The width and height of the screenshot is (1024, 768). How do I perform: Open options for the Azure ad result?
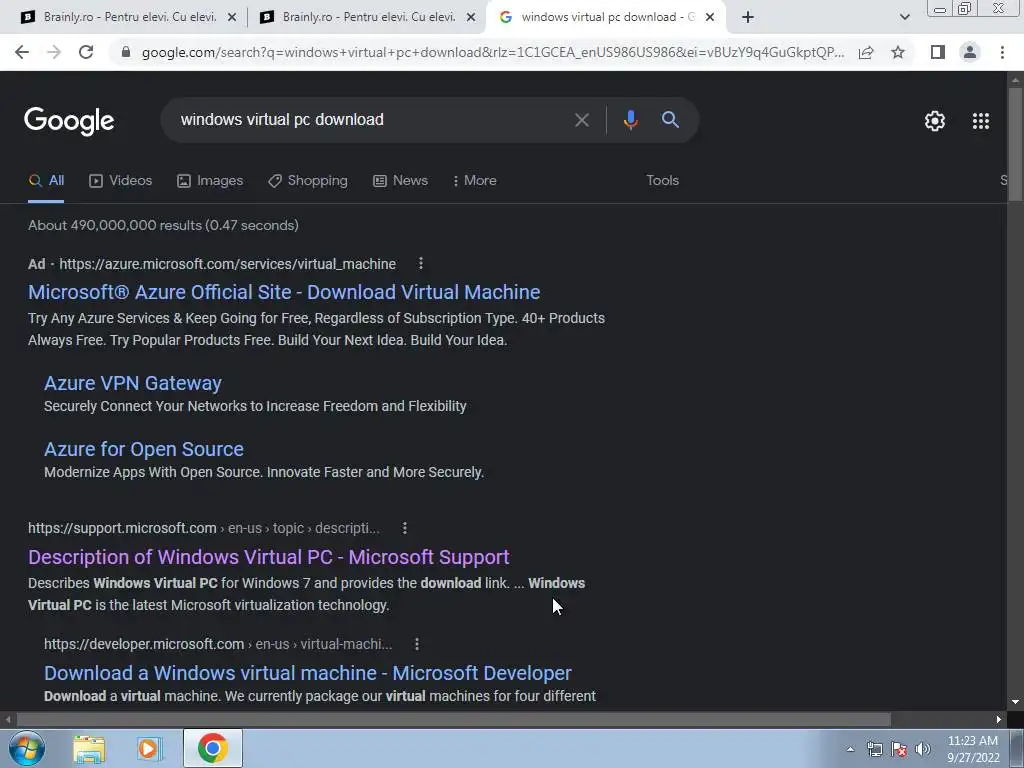pos(421,263)
